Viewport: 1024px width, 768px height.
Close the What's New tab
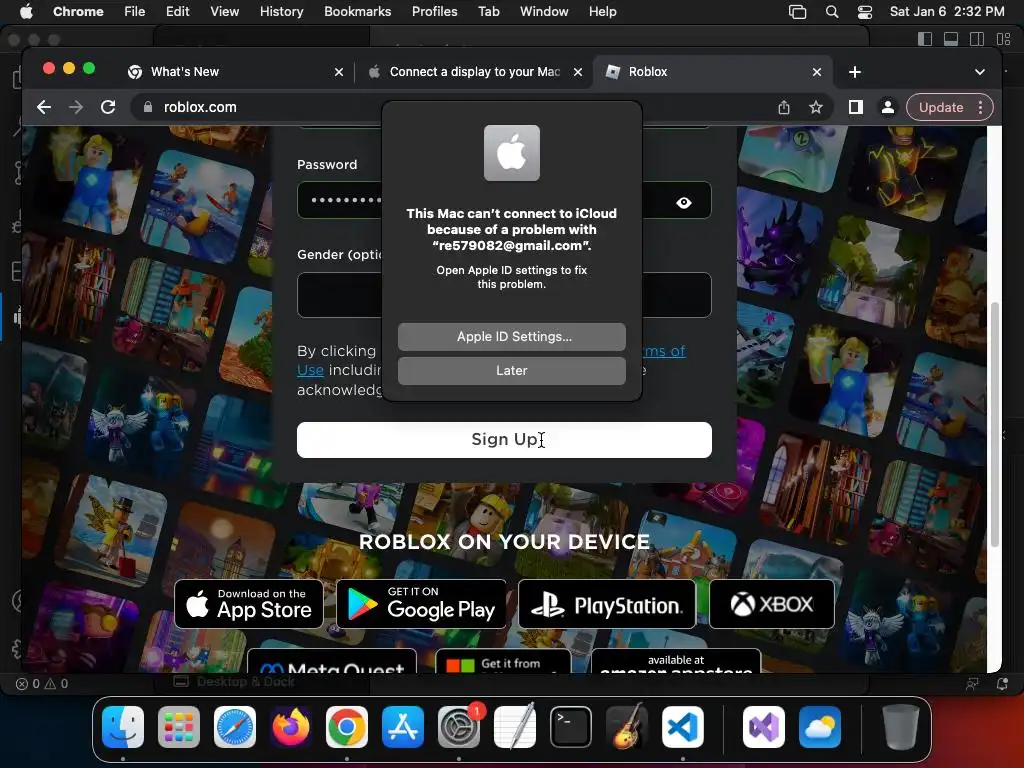tap(339, 72)
